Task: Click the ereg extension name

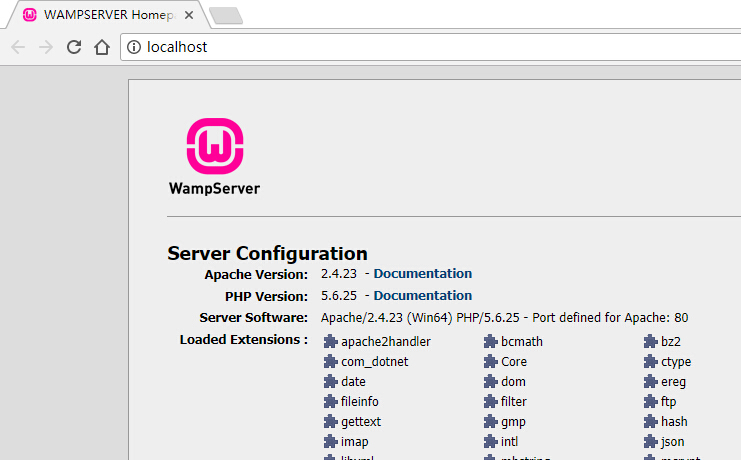Action: 673,382
